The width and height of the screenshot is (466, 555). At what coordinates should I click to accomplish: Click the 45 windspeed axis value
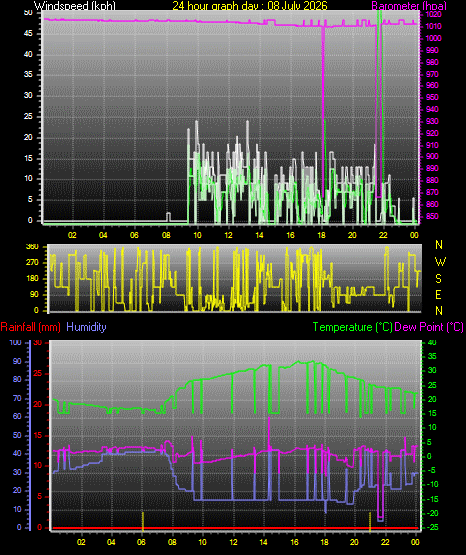click(x=28, y=34)
